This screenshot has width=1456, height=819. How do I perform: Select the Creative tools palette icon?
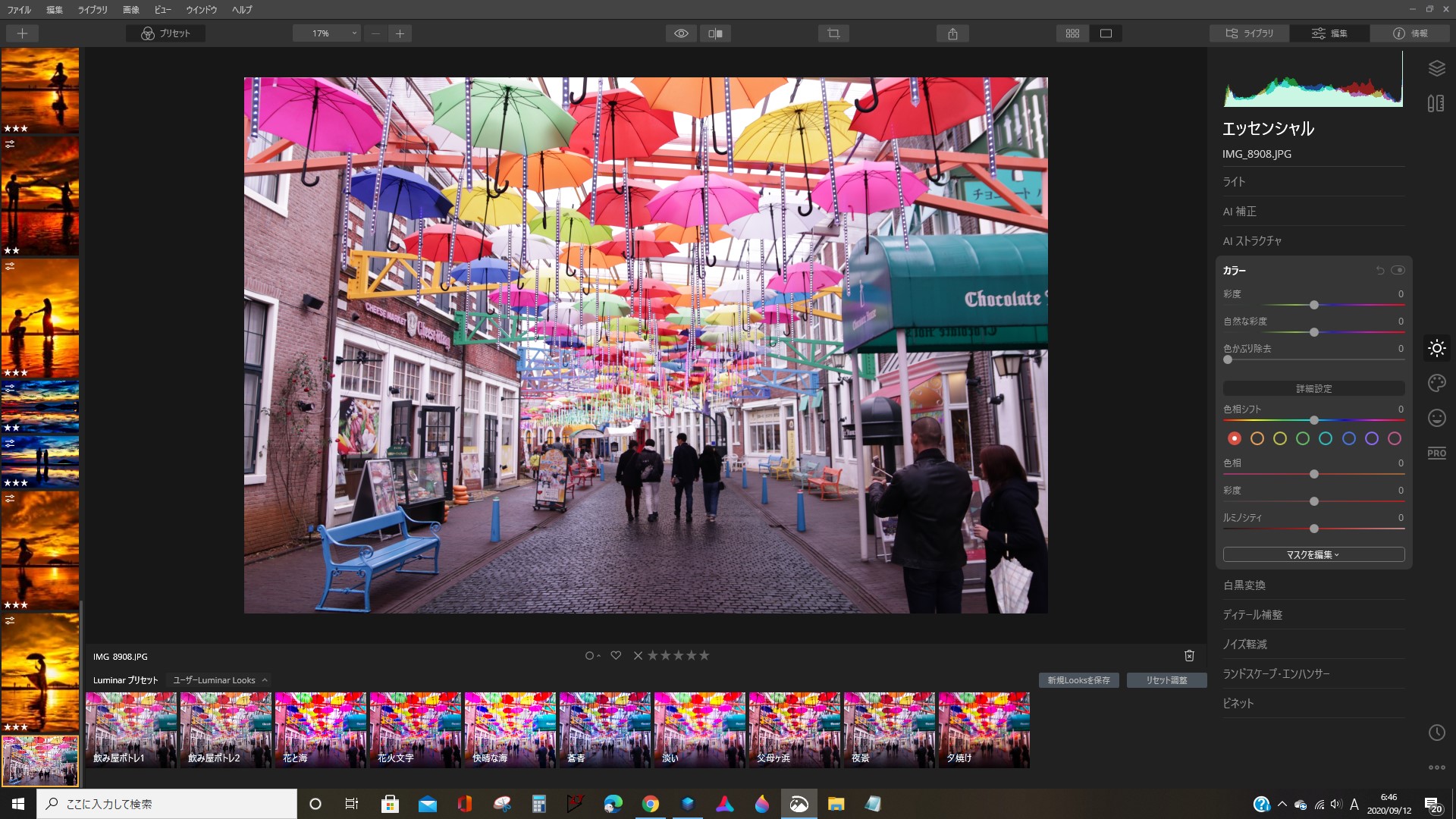pyautogui.click(x=1436, y=384)
